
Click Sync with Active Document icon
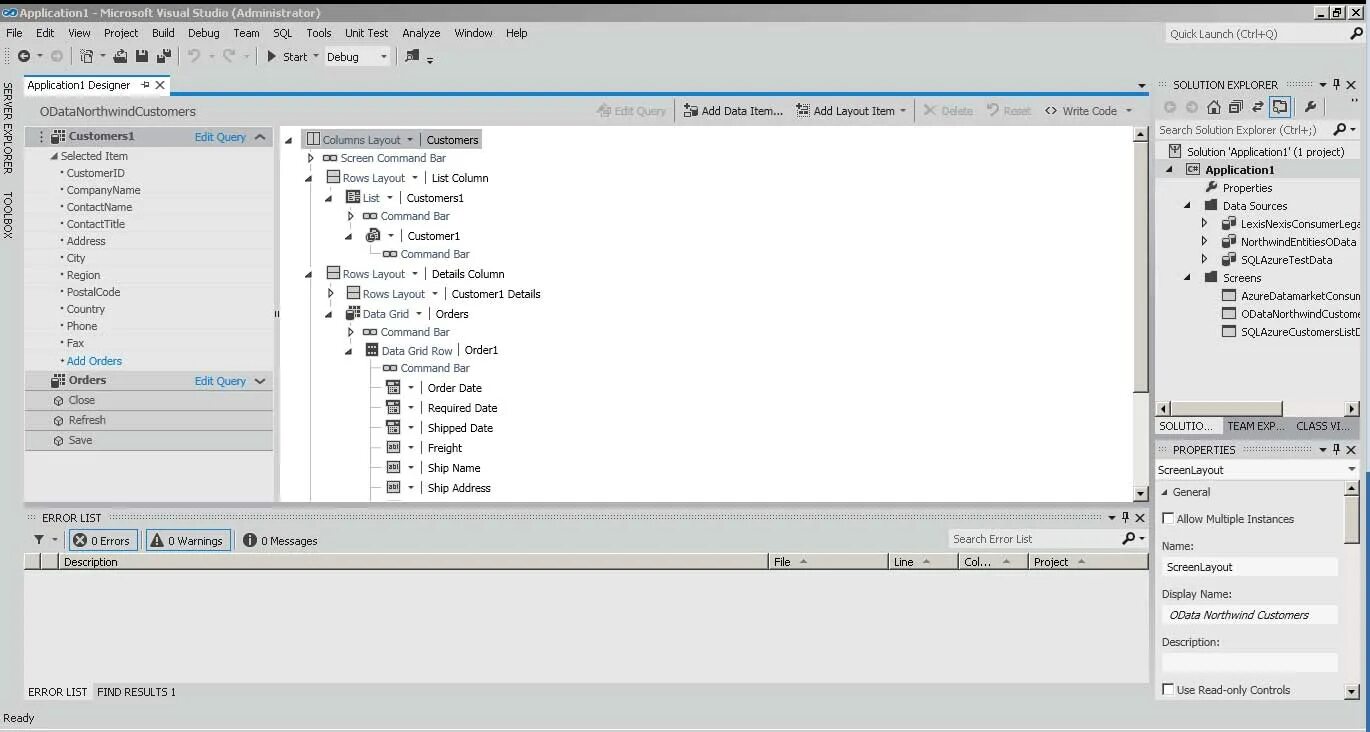click(1258, 107)
